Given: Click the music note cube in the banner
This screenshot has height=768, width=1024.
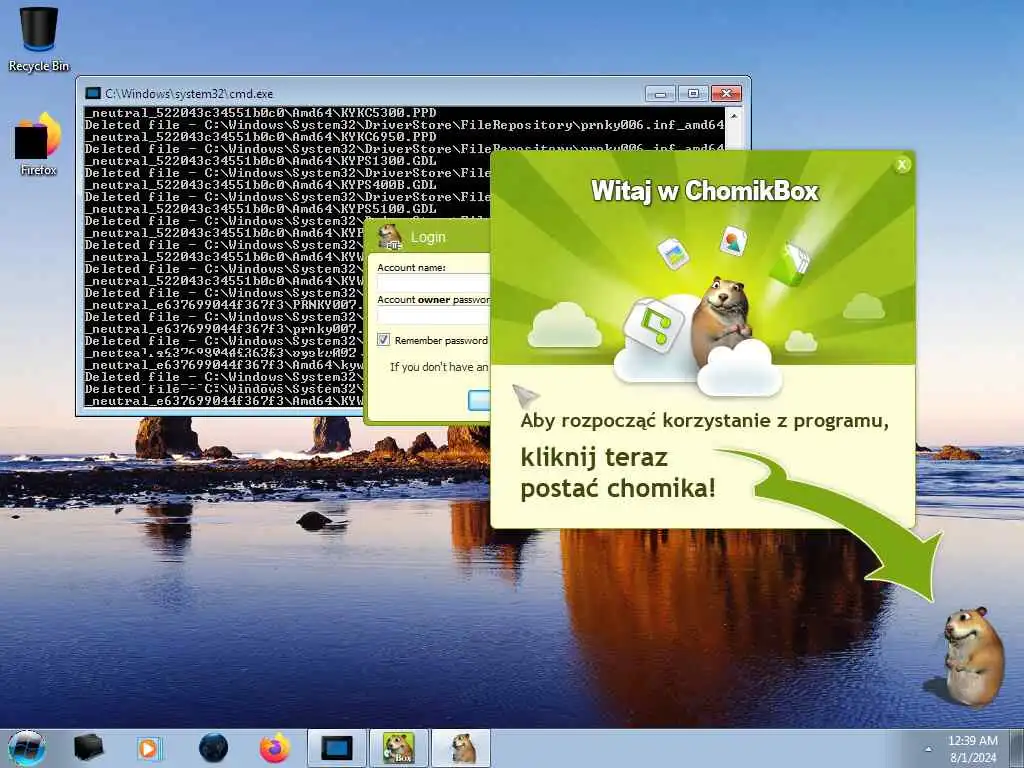Looking at the screenshot, I should tap(652, 325).
